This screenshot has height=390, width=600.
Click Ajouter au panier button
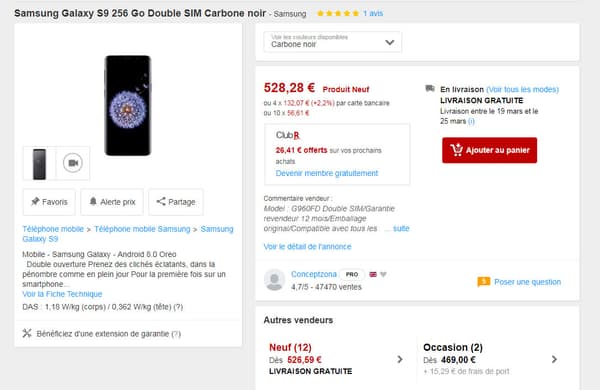click(489, 150)
